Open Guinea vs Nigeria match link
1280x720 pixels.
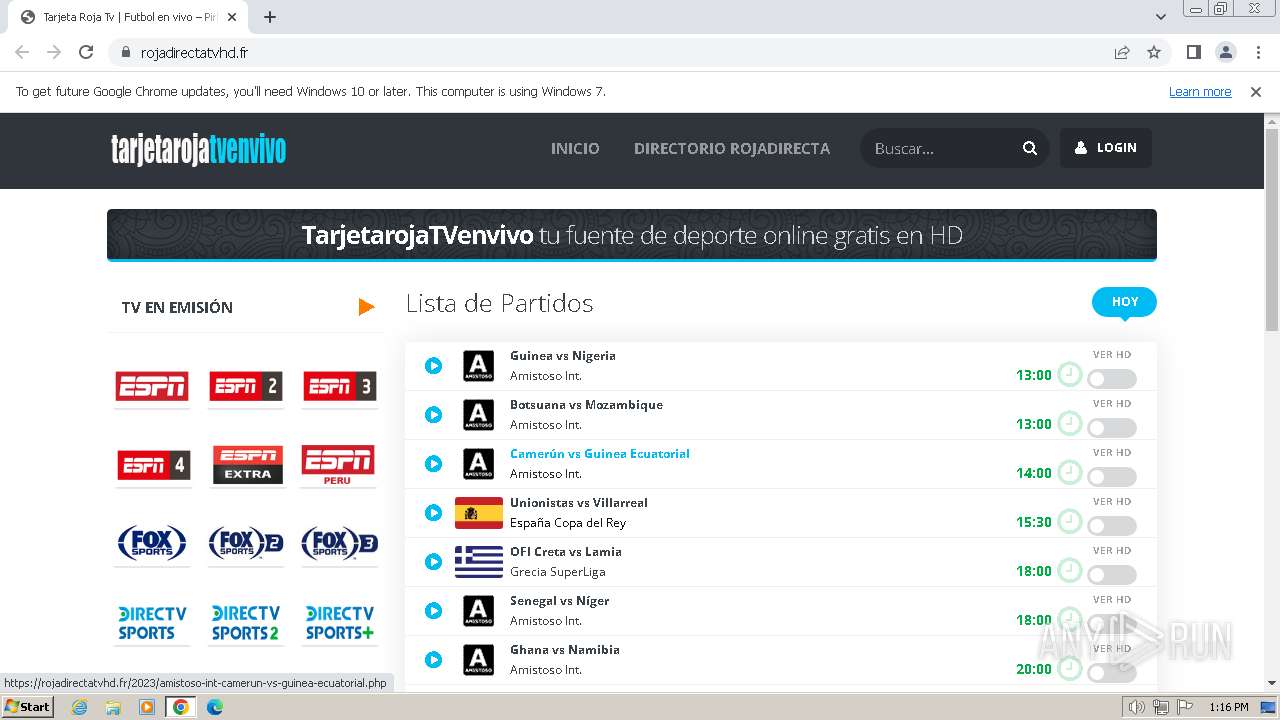(x=563, y=356)
